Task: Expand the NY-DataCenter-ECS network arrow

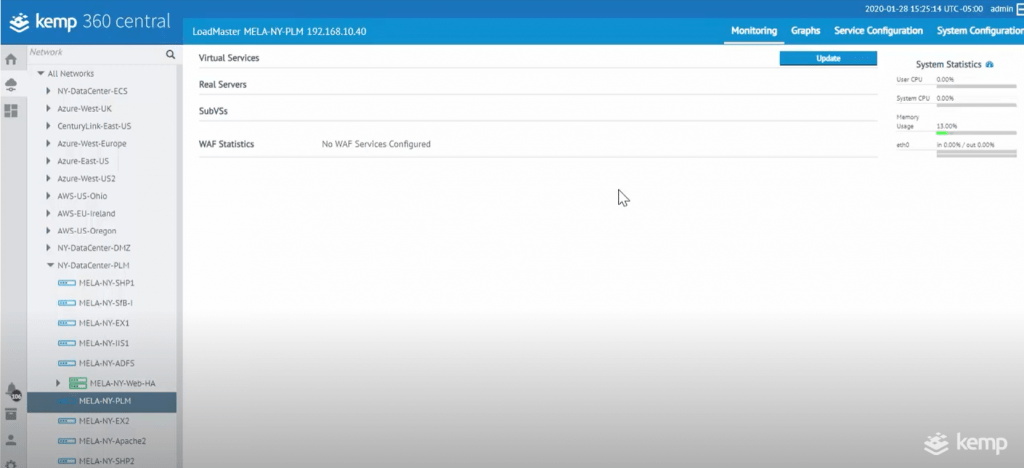Action: 48,91
